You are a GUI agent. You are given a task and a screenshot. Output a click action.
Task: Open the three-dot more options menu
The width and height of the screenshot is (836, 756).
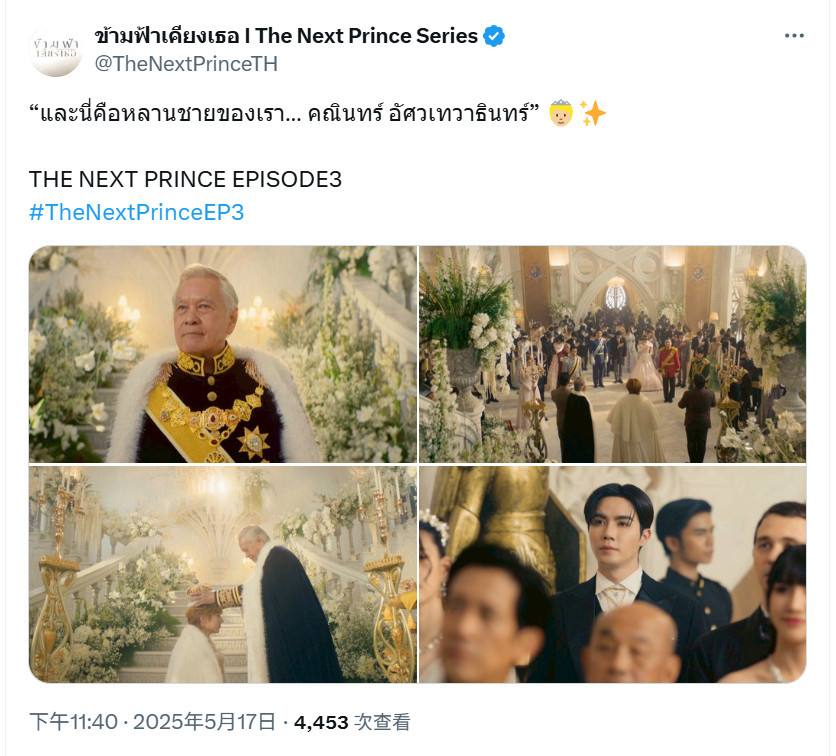793,36
